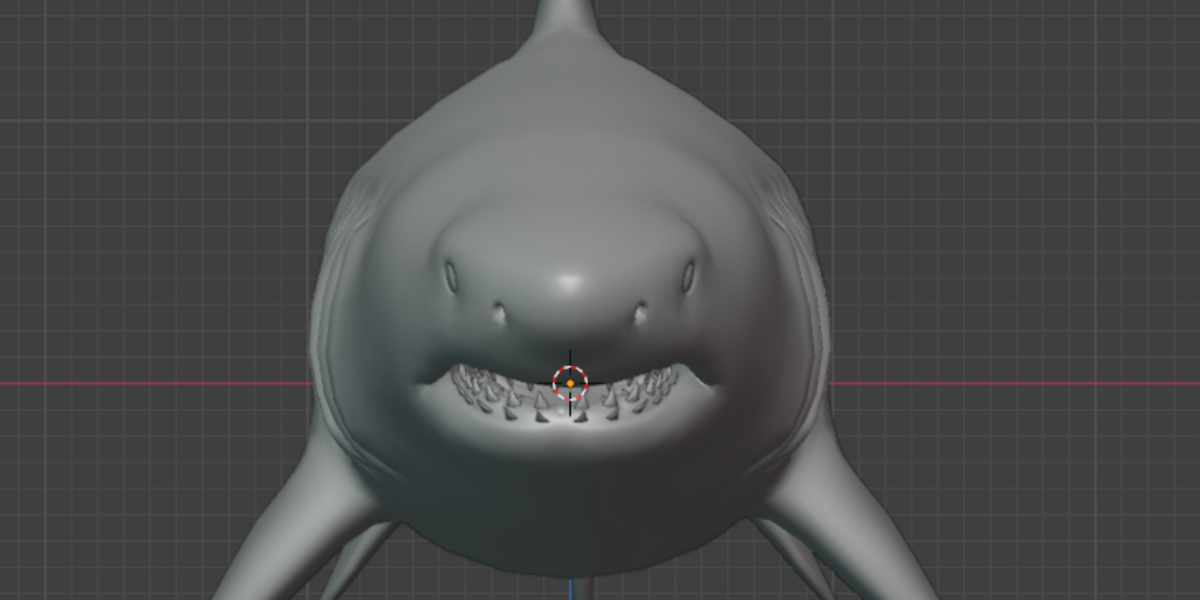Select the orange object origin dot
1200x600 pixels.
[x=570, y=383]
